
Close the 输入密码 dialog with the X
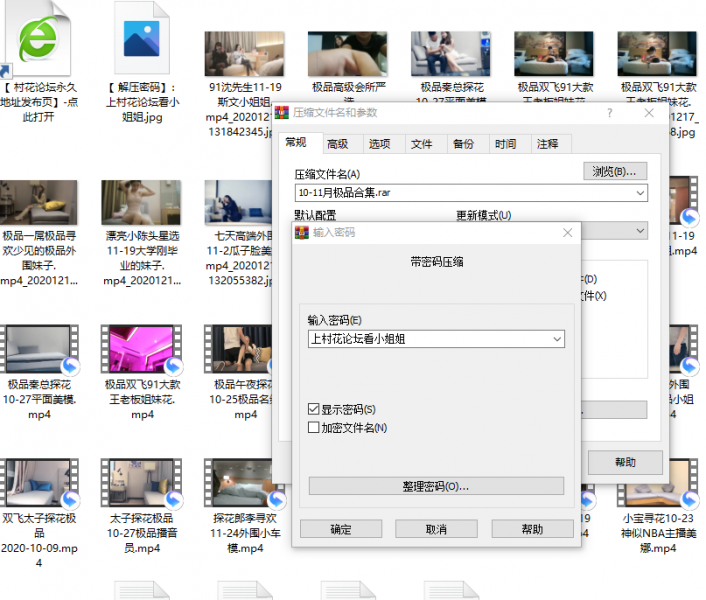click(x=567, y=232)
